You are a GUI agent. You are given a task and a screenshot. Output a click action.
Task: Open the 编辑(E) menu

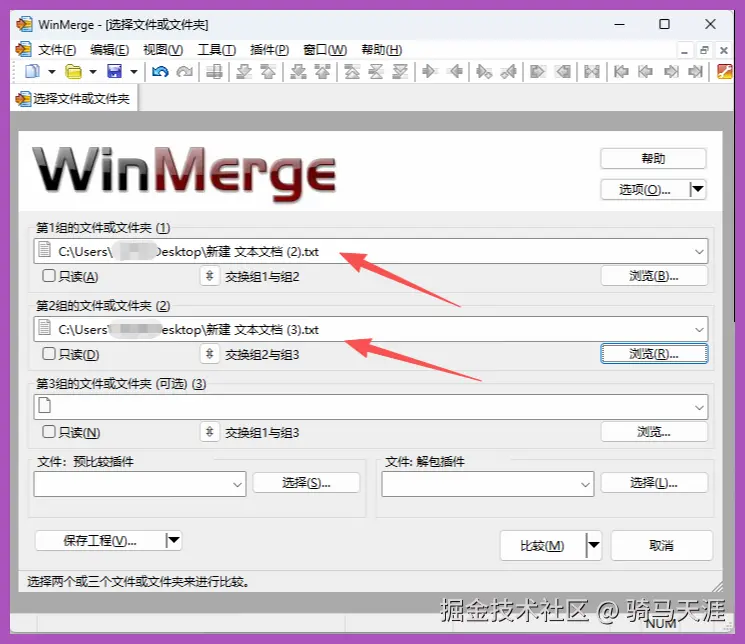click(109, 50)
